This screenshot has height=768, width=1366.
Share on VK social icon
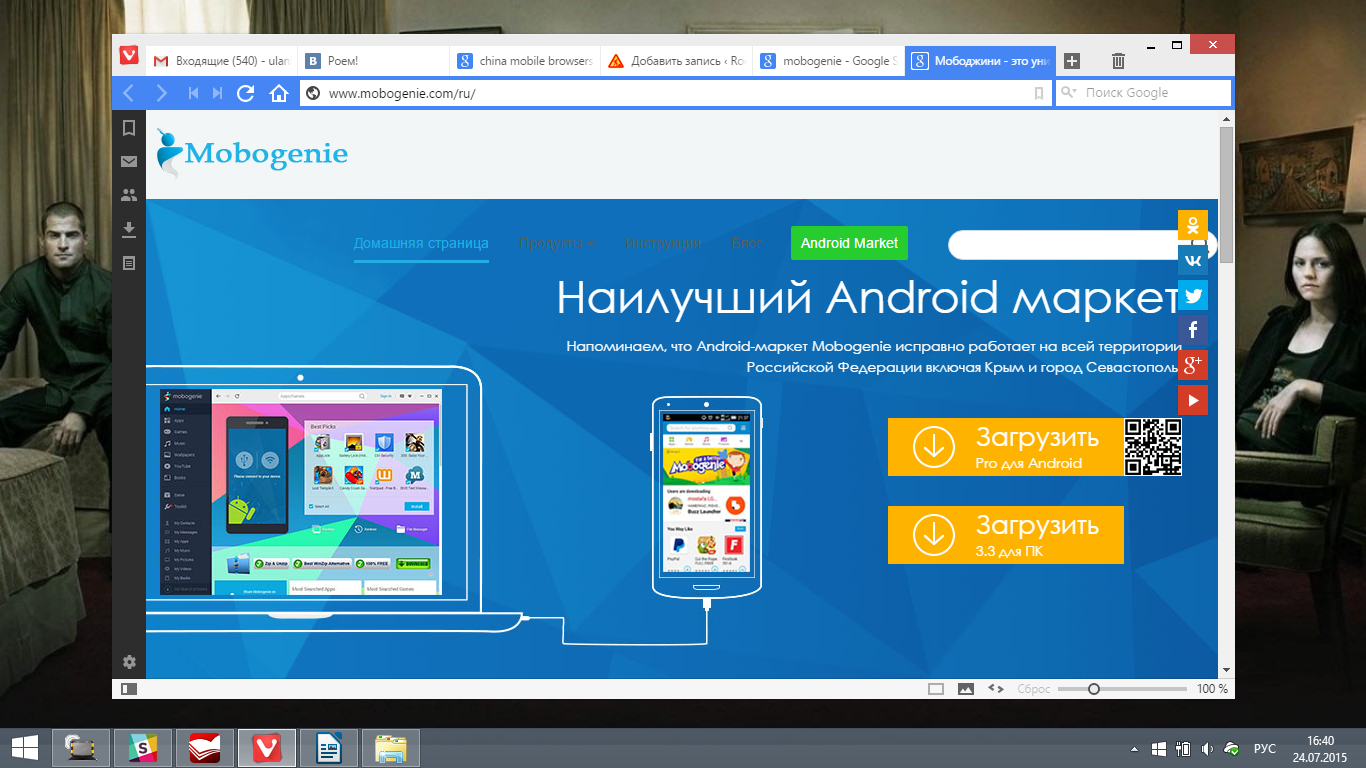[x=1193, y=260]
